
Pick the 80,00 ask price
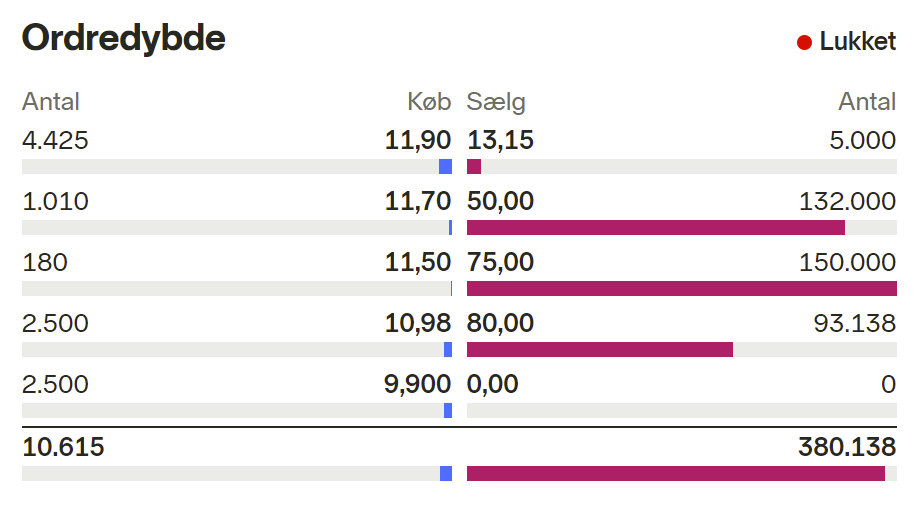click(x=500, y=323)
